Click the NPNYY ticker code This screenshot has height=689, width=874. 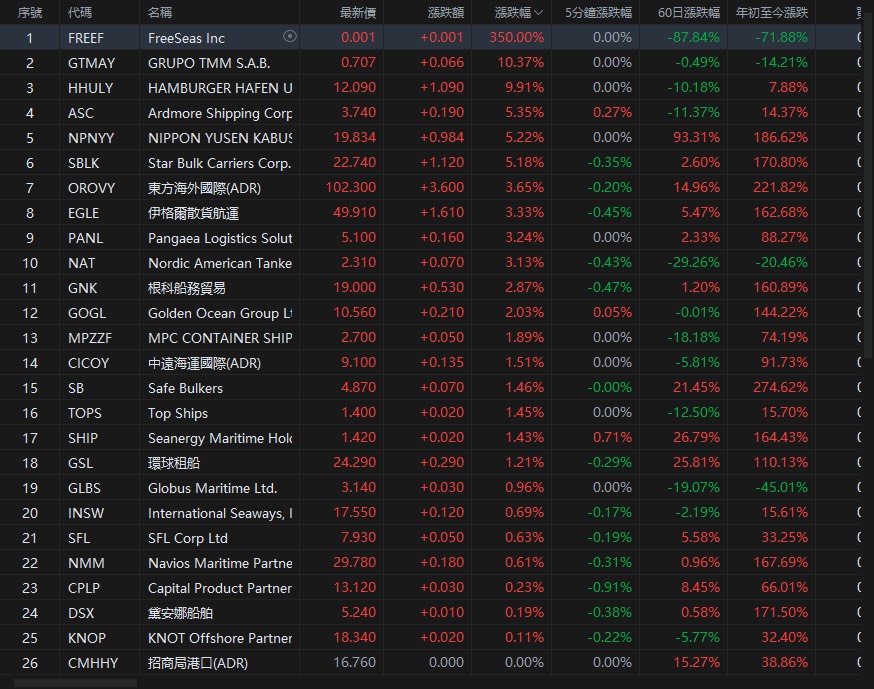pos(91,138)
